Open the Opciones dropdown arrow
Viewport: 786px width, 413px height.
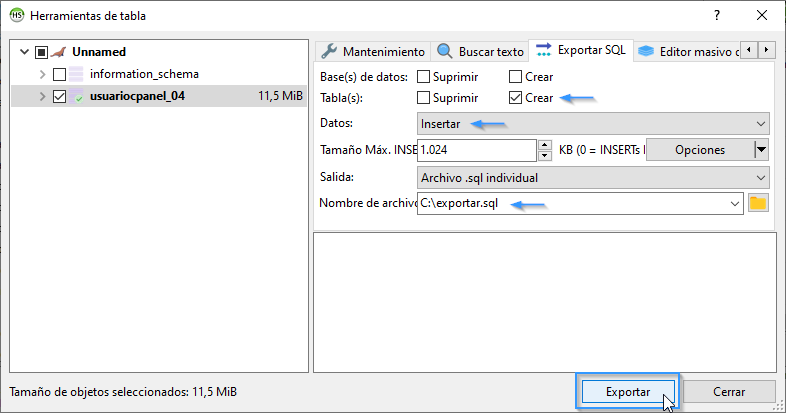coord(761,150)
